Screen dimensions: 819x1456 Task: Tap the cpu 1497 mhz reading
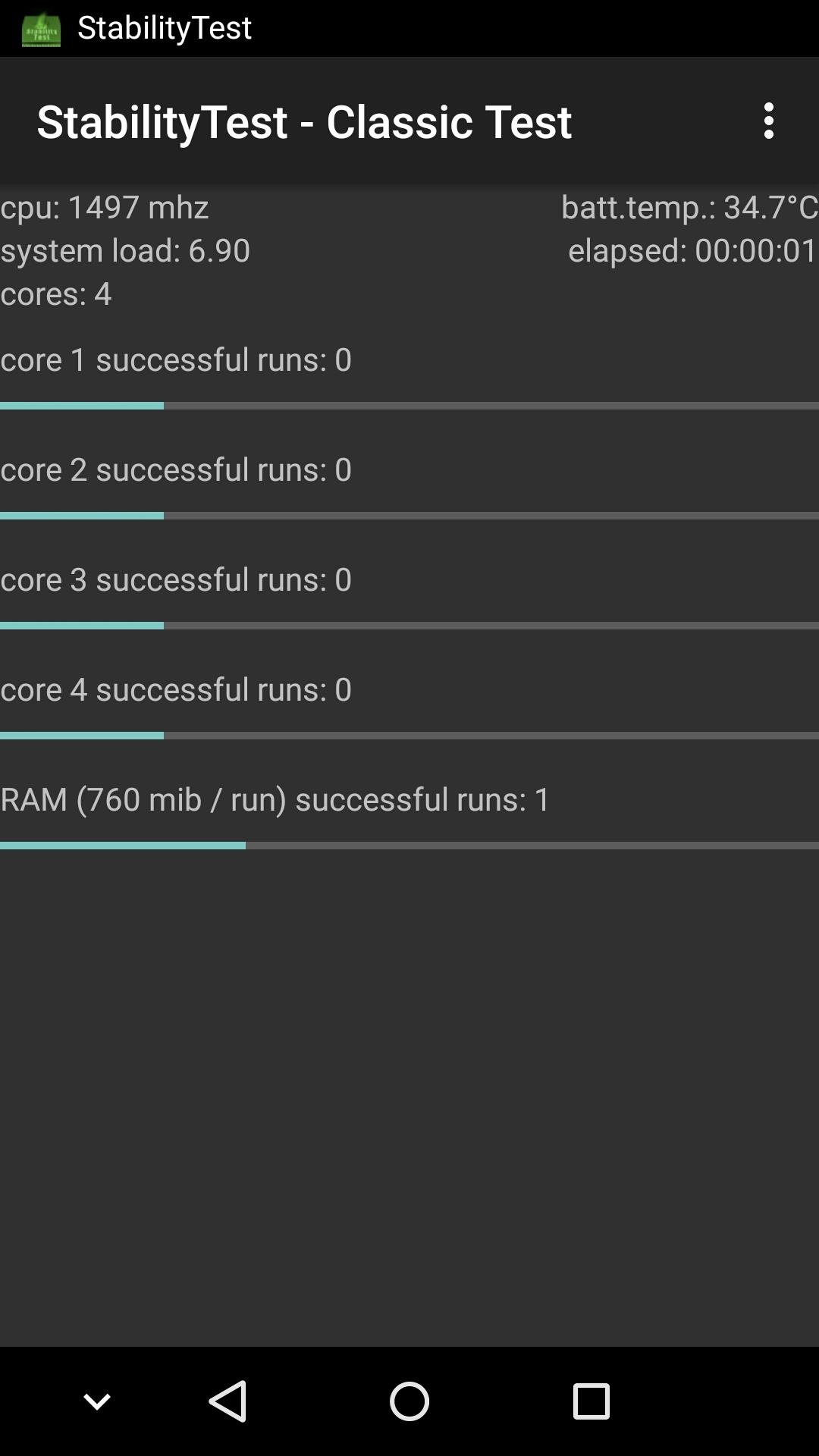105,207
